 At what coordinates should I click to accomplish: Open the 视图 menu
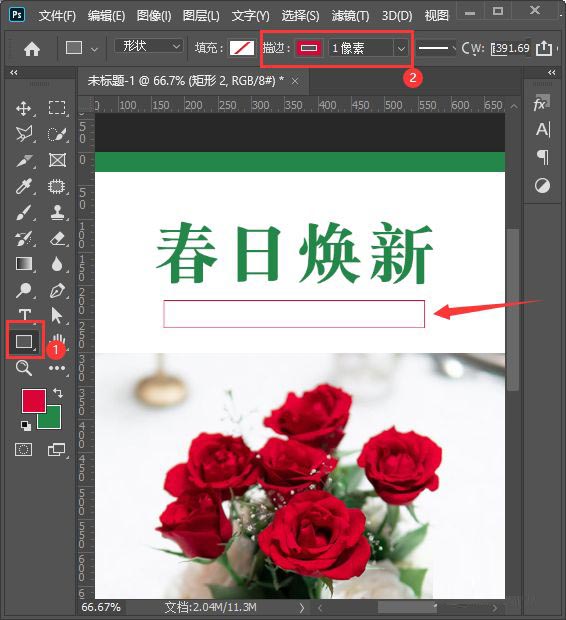[437, 16]
